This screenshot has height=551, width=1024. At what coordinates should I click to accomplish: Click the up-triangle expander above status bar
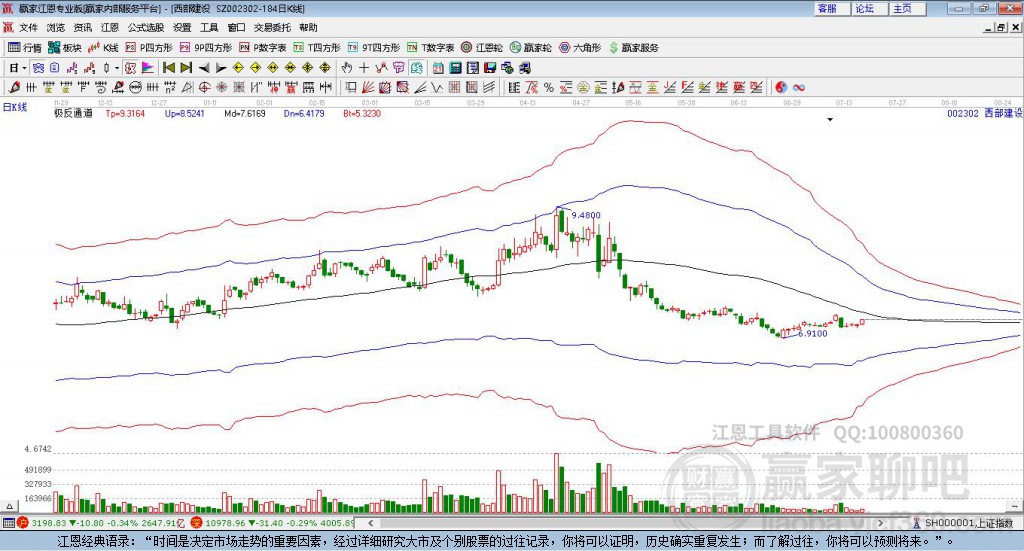point(9,506)
